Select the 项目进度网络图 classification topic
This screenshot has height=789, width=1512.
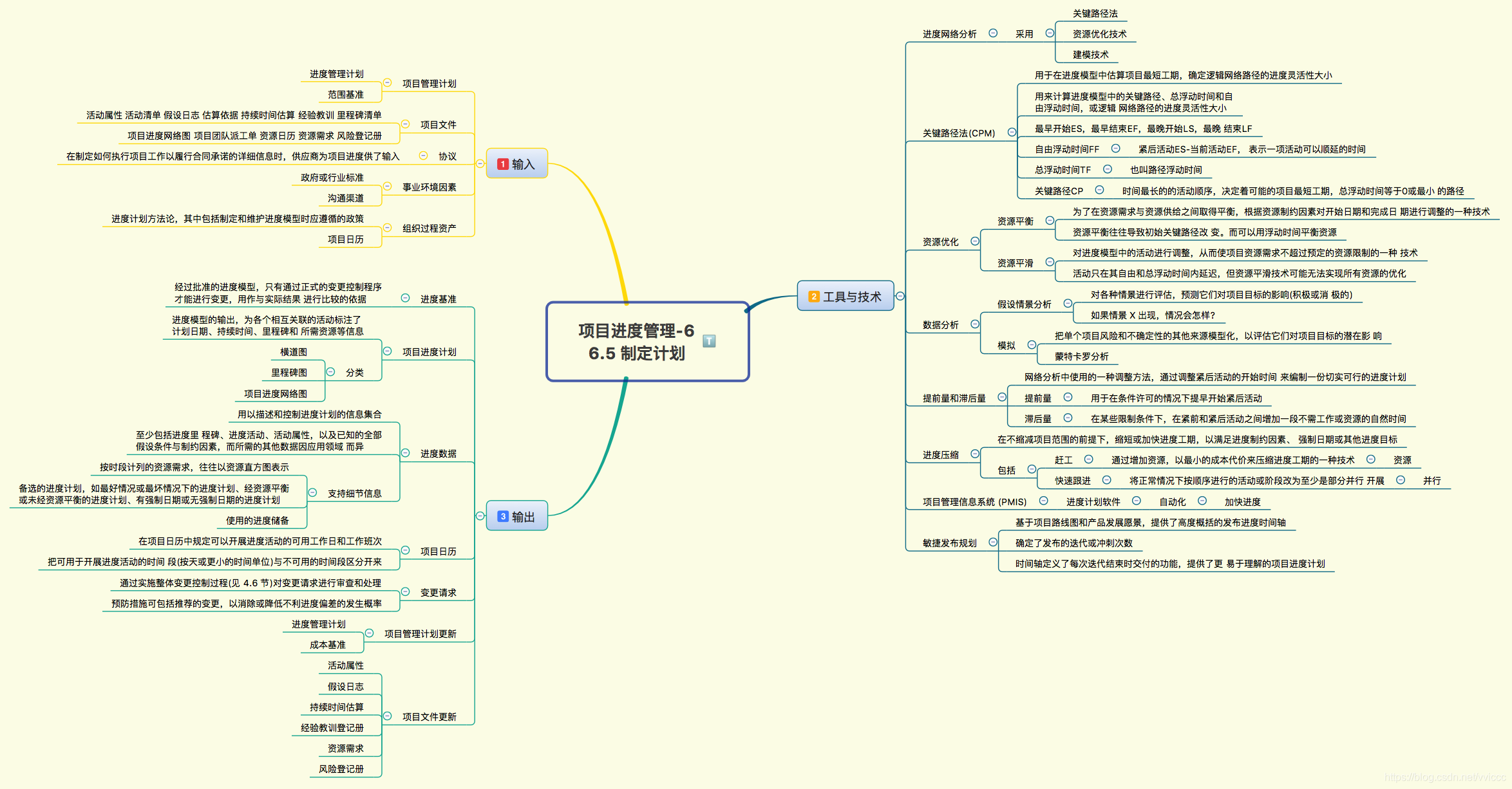point(276,394)
